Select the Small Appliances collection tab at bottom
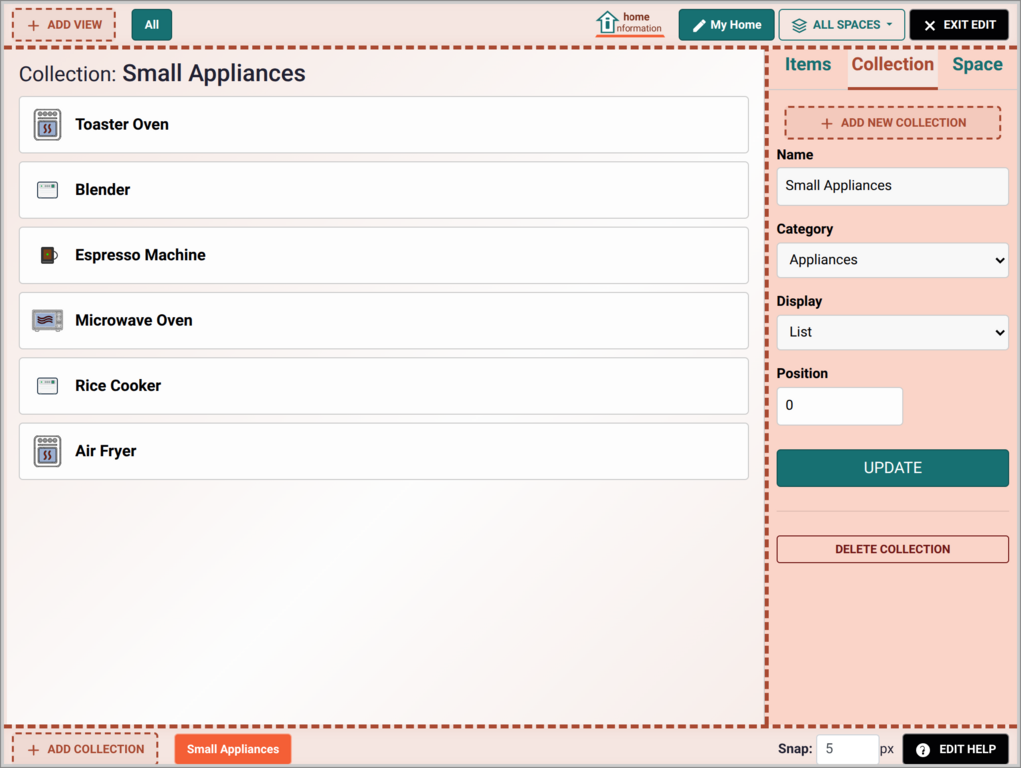This screenshot has height=768, width=1021. [x=233, y=749]
